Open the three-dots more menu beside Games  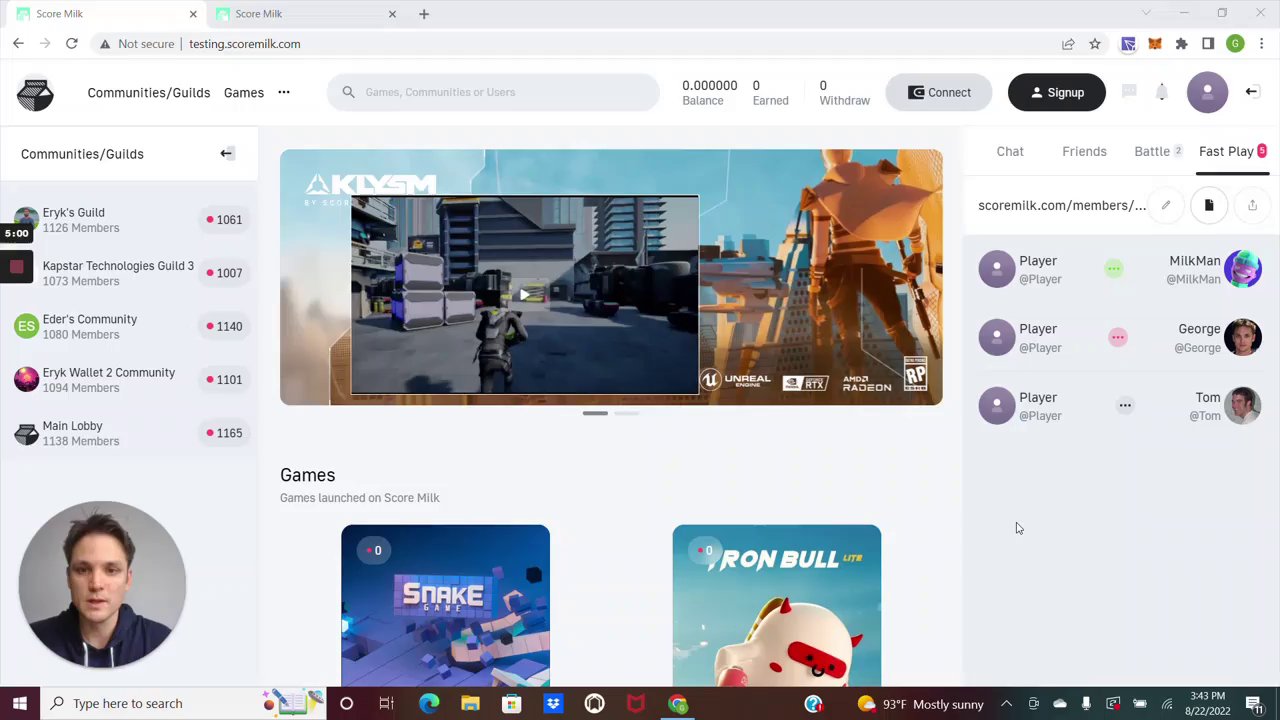[284, 92]
